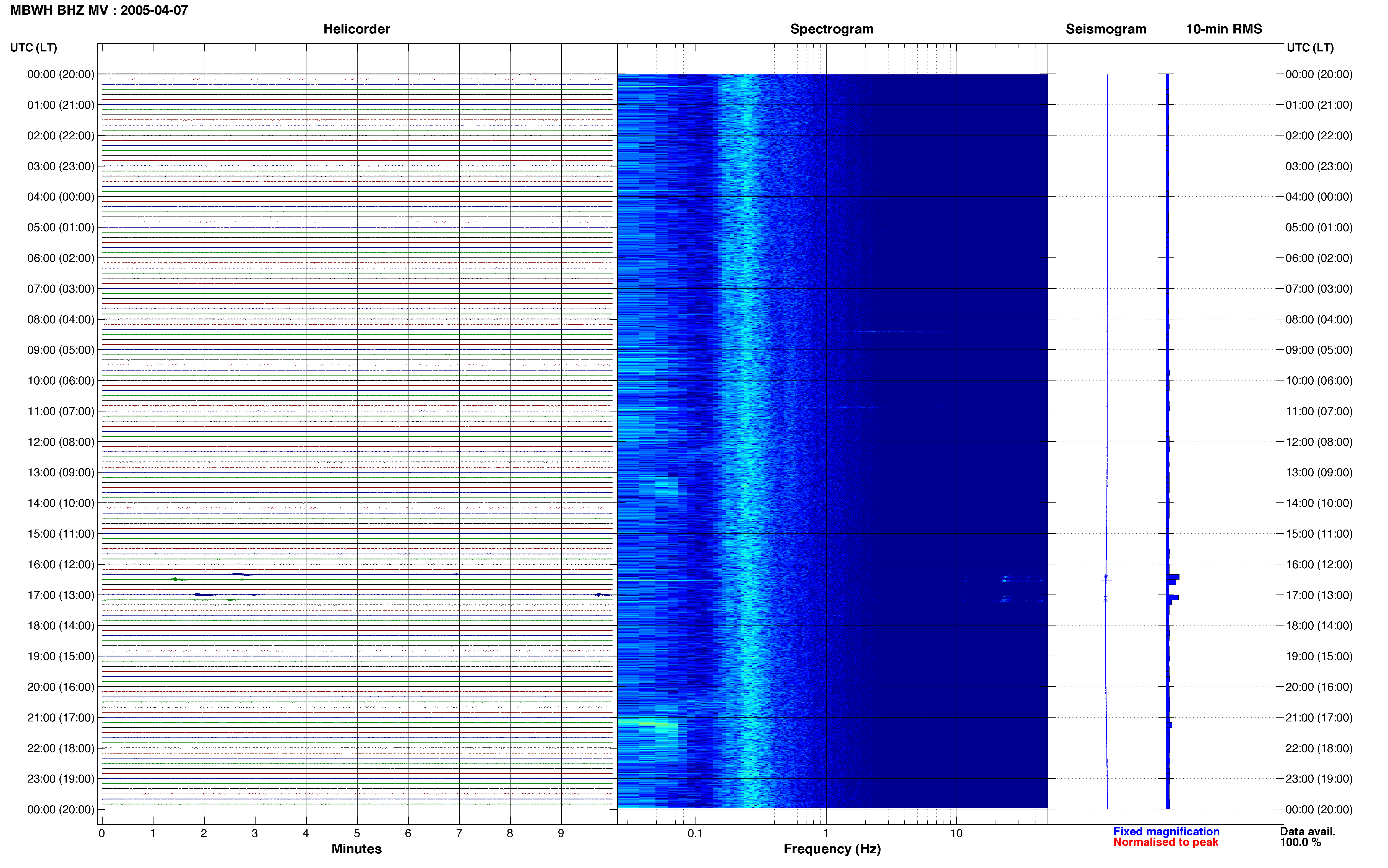The image size is (1388, 868).
Task: Click 14:00 (10:00) on the left time axis
Action: point(61,504)
